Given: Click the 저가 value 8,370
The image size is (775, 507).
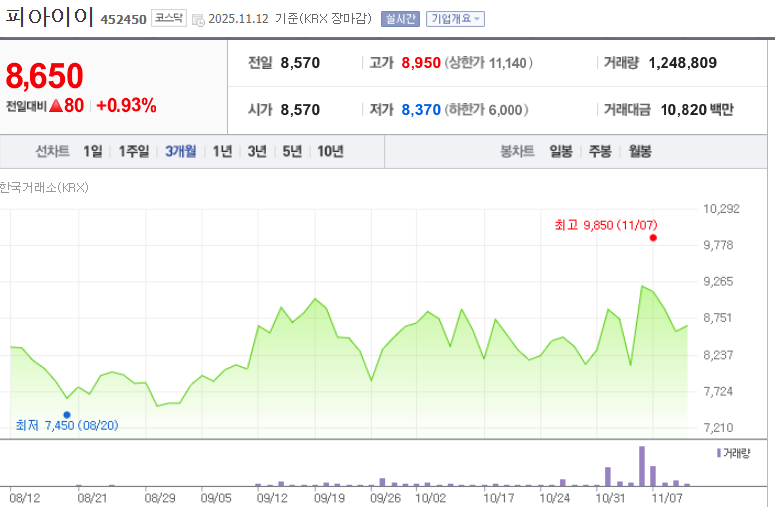Looking at the screenshot, I should 421,110.
